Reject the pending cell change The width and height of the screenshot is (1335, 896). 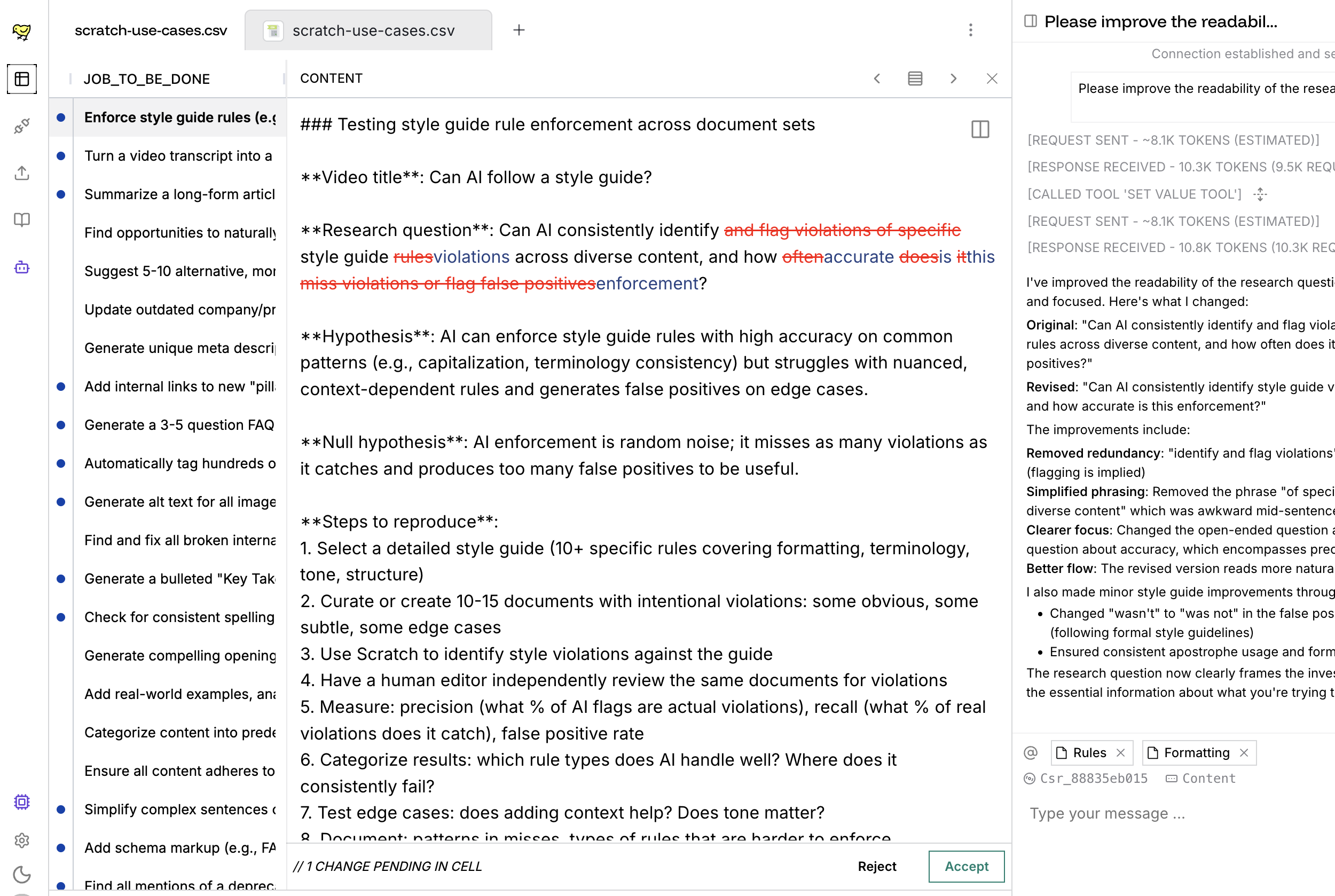click(877, 866)
